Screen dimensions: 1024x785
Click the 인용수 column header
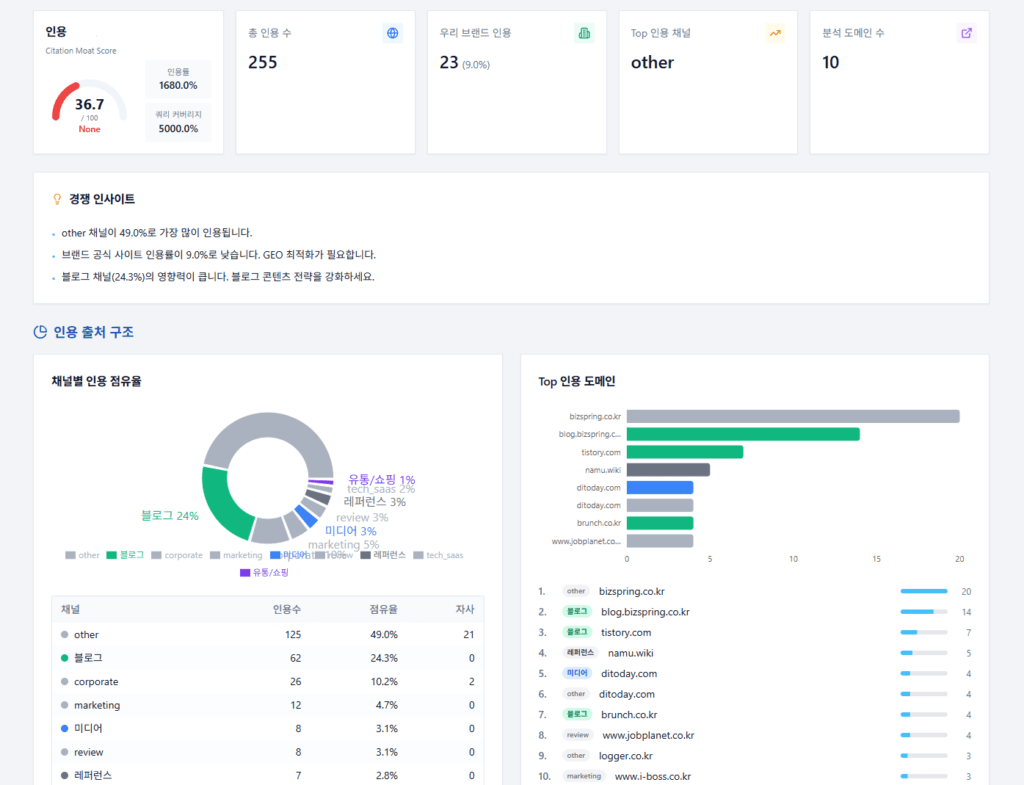287,609
